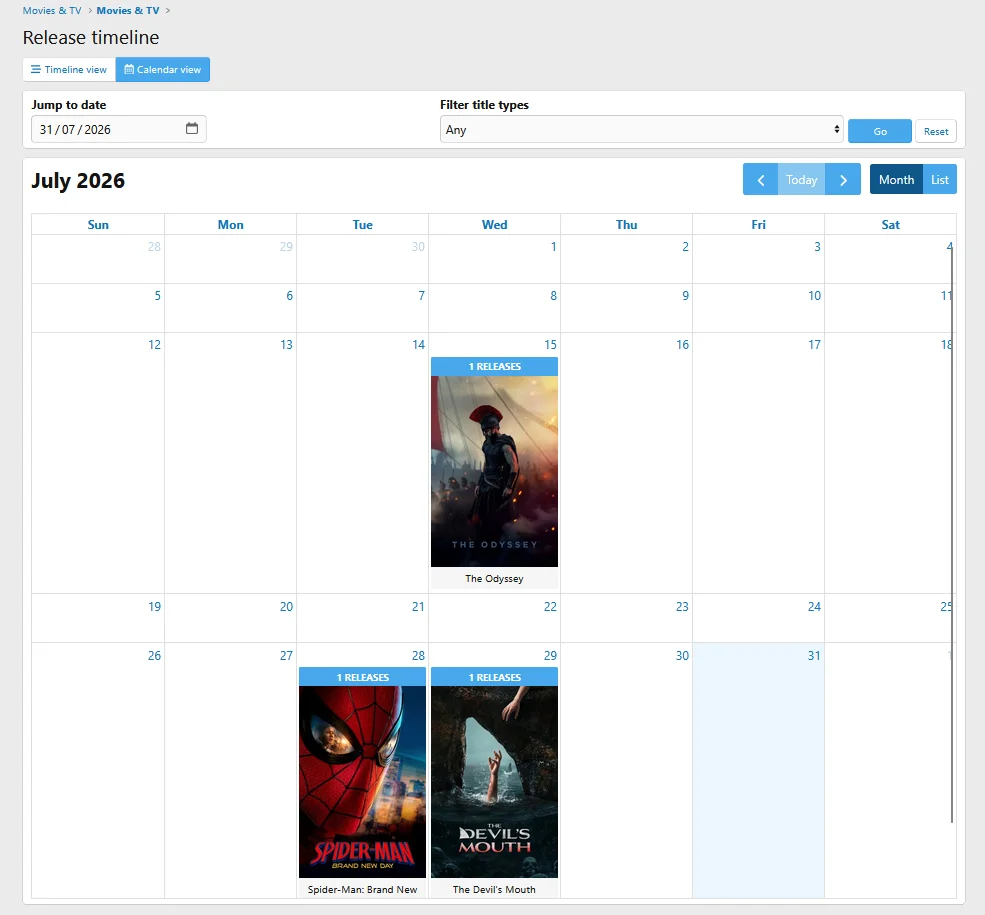This screenshot has height=915, width=985.
Task: Switch to List view
Action: coord(940,180)
